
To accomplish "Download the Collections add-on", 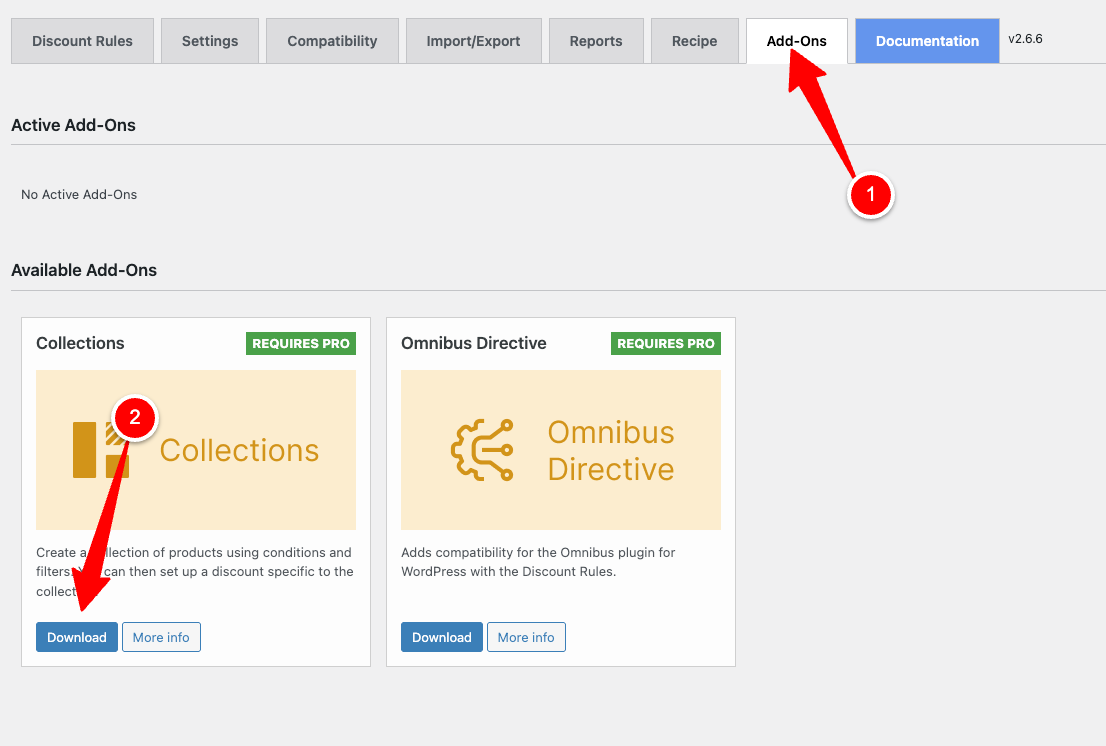I will point(77,637).
